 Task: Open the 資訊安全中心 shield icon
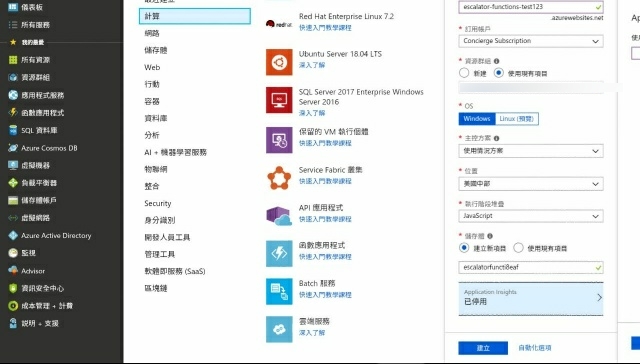coord(13,288)
